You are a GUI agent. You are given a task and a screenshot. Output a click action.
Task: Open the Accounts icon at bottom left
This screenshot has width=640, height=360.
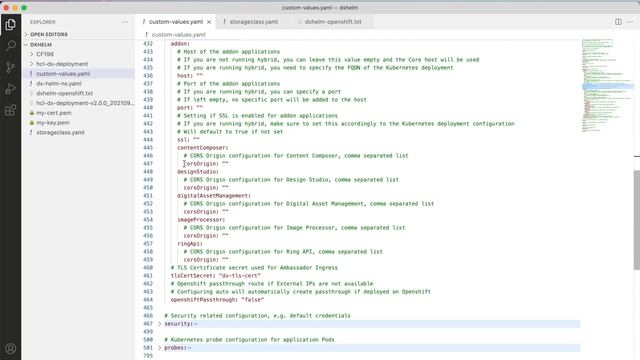pos(11,348)
